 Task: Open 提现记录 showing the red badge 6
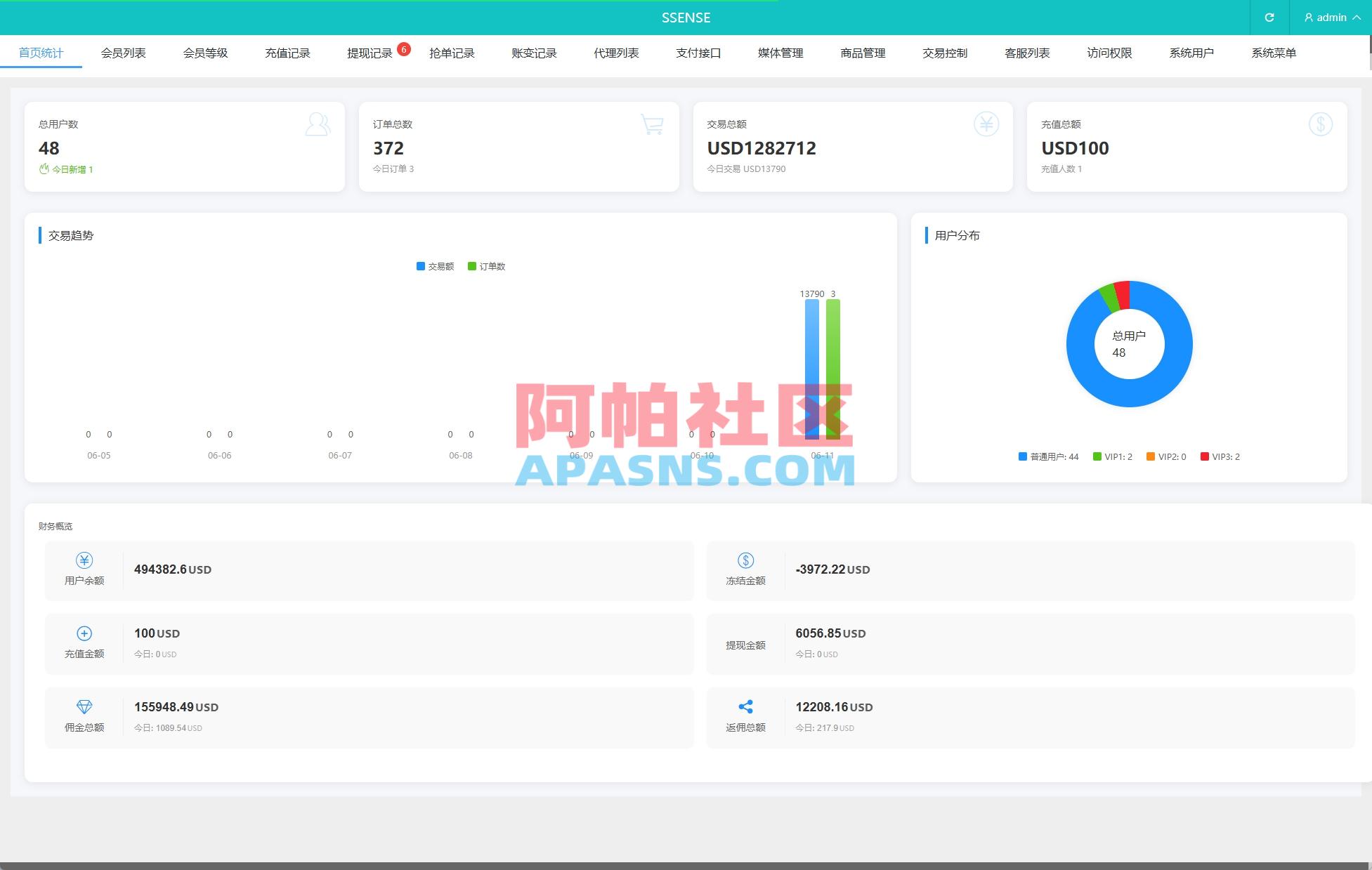pyautogui.click(x=369, y=52)
